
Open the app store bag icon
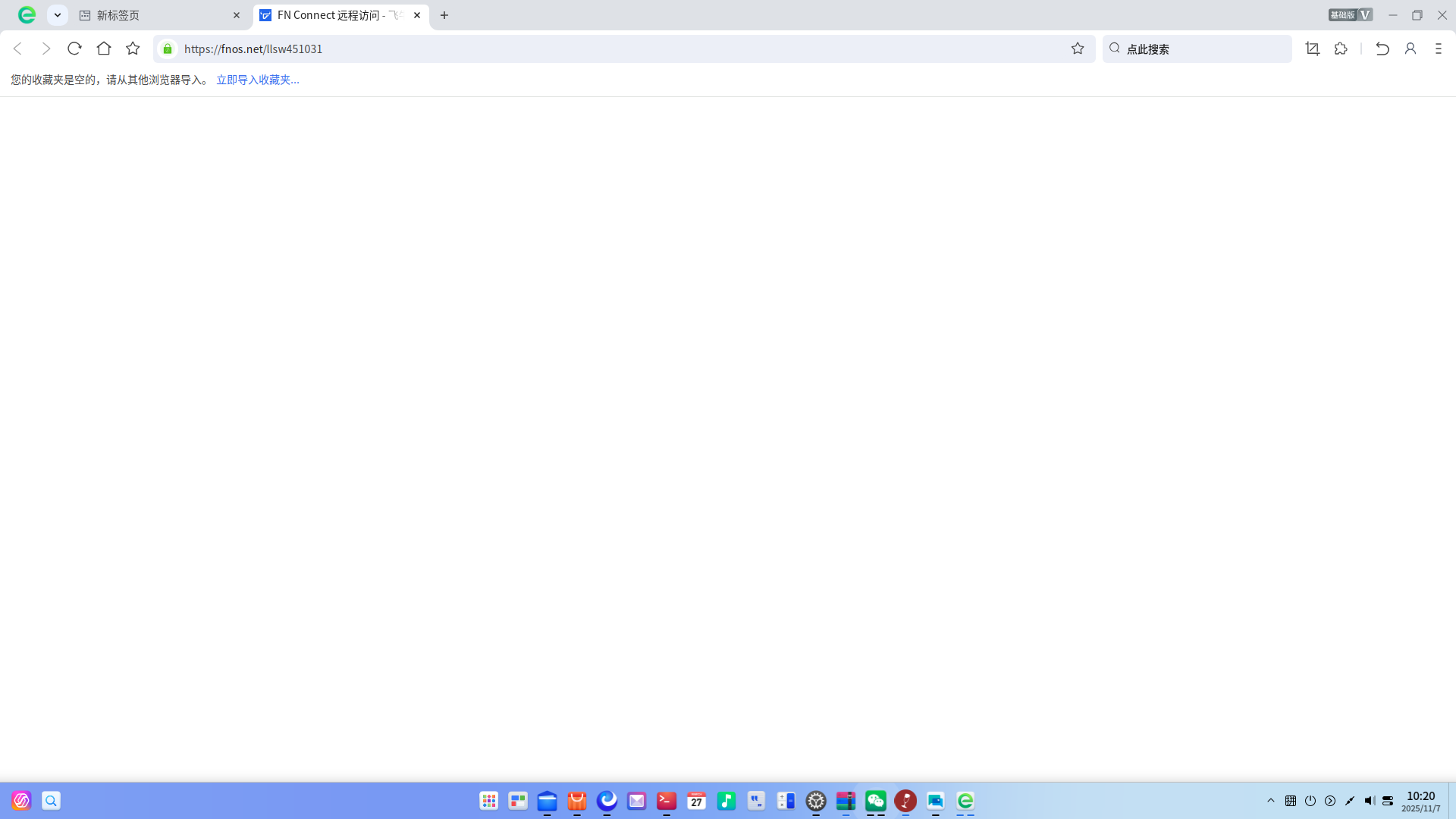point(577,801)
